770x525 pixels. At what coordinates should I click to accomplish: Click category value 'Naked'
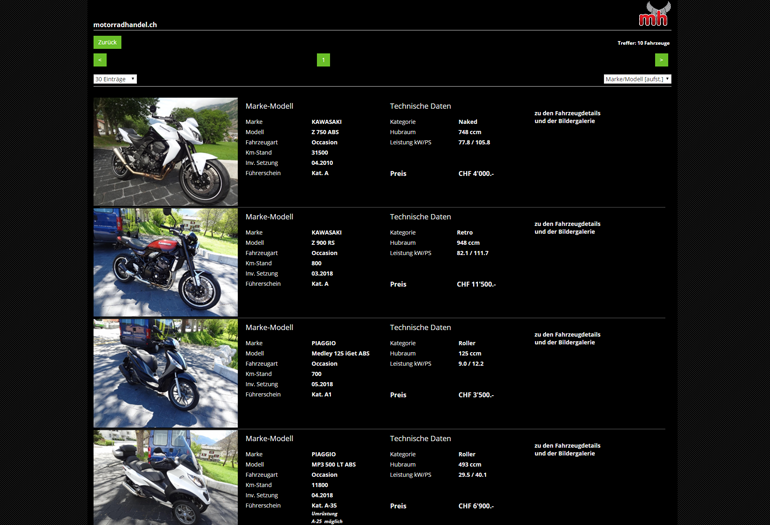(468, 122)
